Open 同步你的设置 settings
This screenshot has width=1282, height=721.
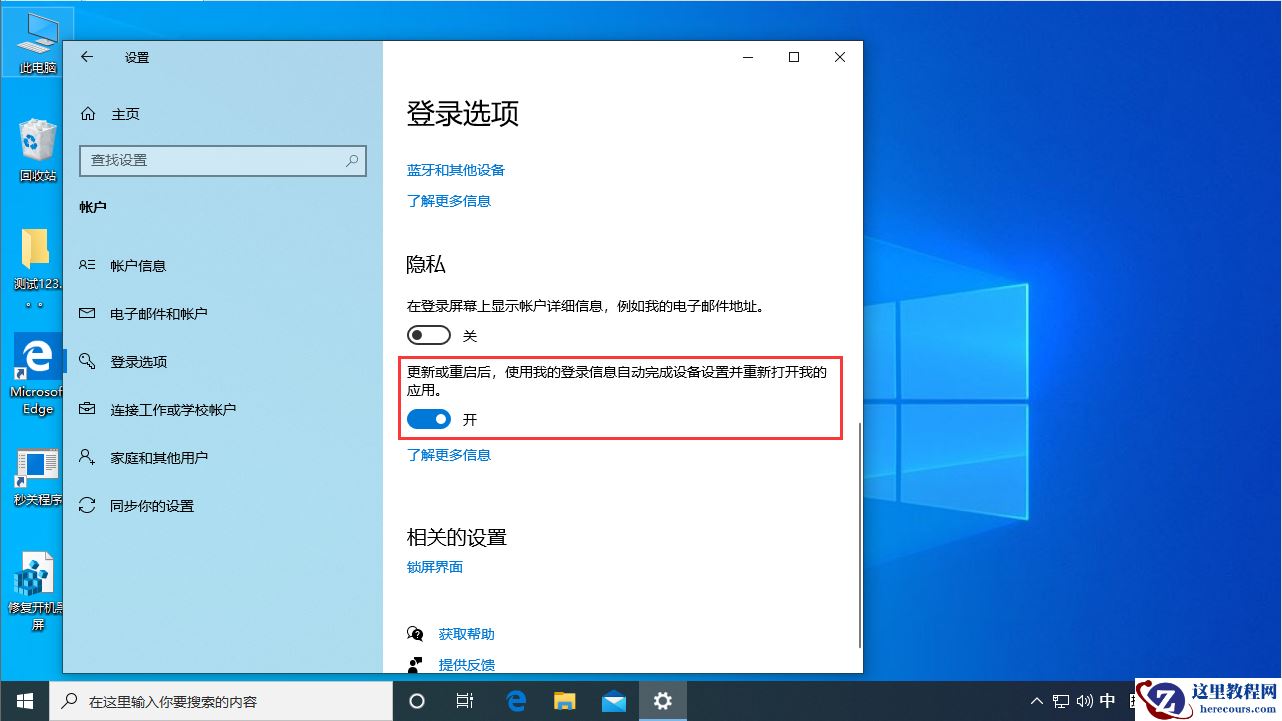click(x=151, y=505)
